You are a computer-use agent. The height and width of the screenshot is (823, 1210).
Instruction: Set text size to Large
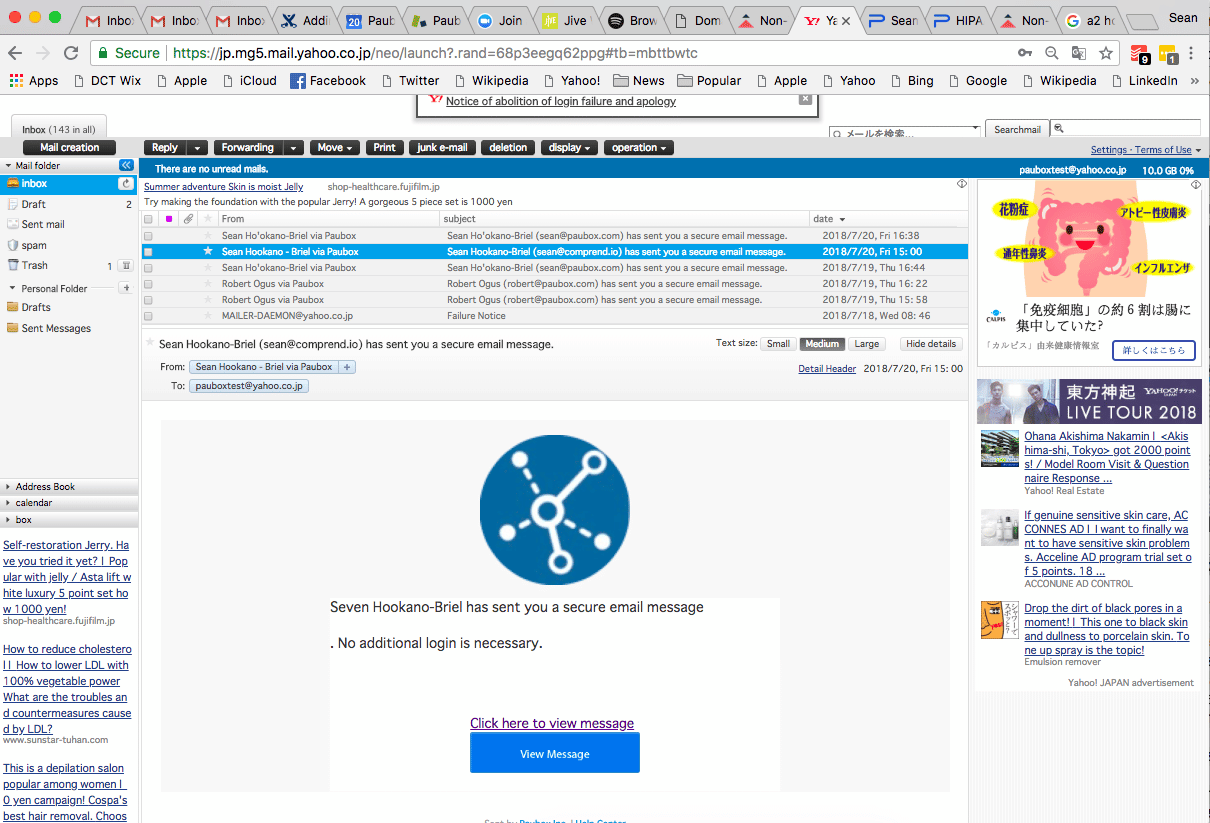867,344
